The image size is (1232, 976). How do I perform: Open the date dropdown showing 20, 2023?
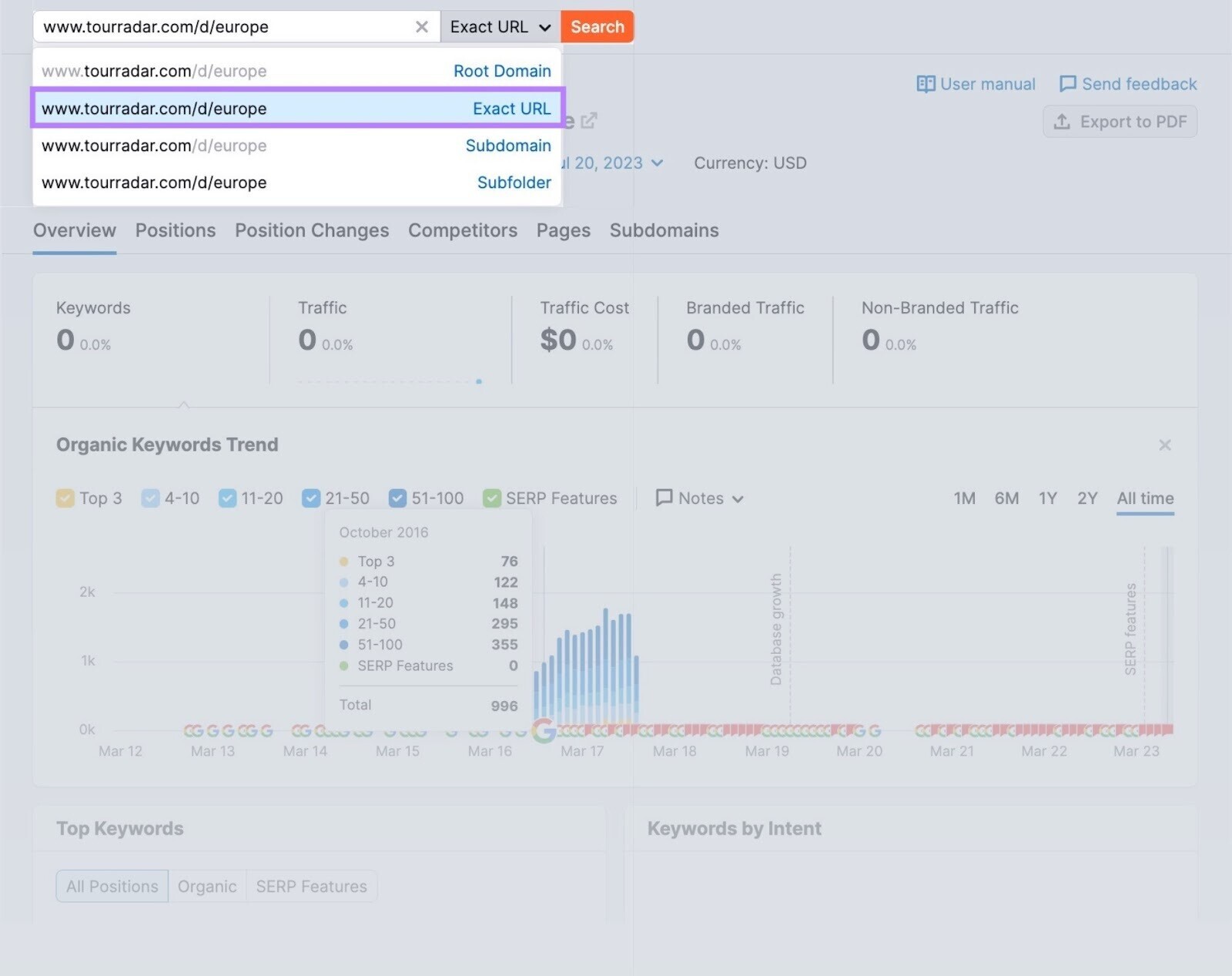pos(612,163)
